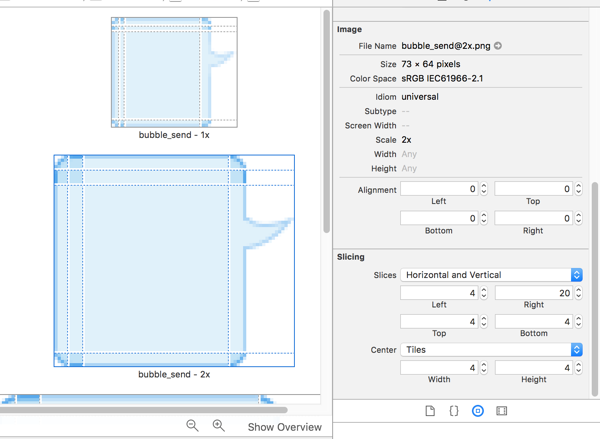
Task: Open the Center Tiles dropdown
Action: [x=491, y=349]
